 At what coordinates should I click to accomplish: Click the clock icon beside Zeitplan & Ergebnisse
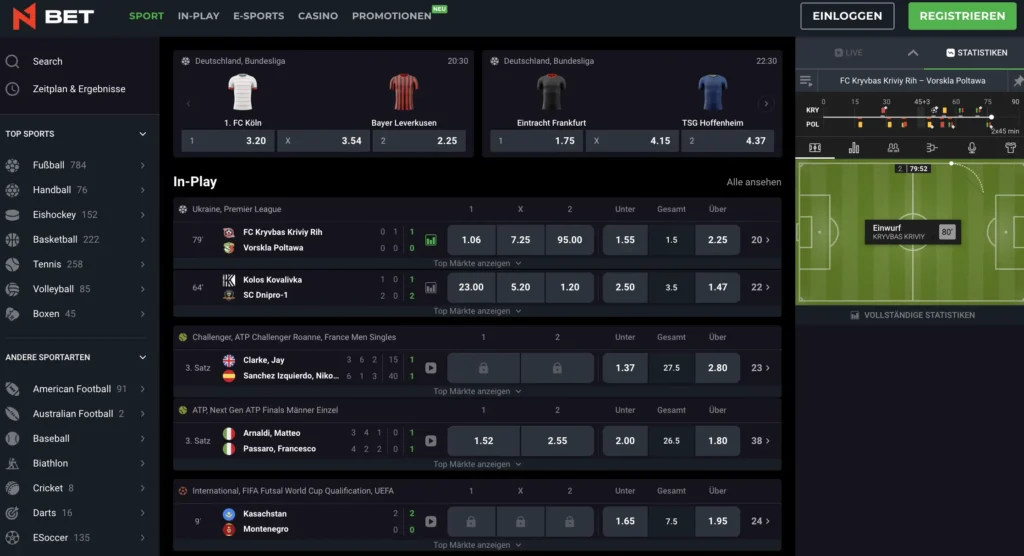pos(12,89)
